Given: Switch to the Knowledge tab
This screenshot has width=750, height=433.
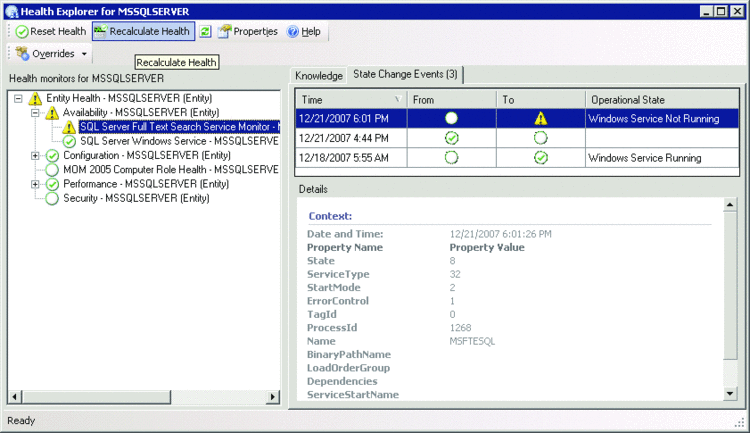Looking at the screenshot, I should (x=319, y=76).
